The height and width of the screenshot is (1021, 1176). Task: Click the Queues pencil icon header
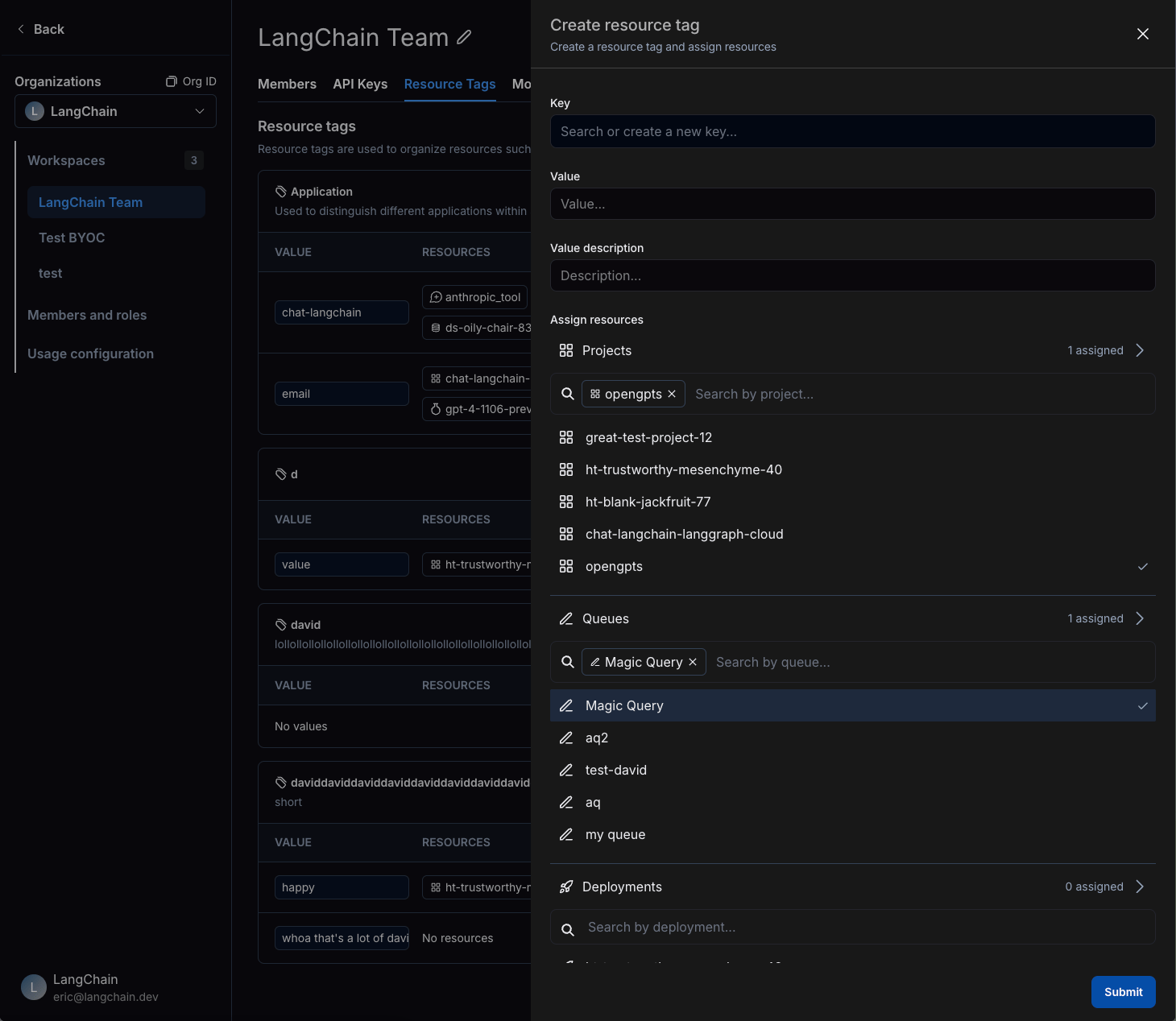[566, 618]
